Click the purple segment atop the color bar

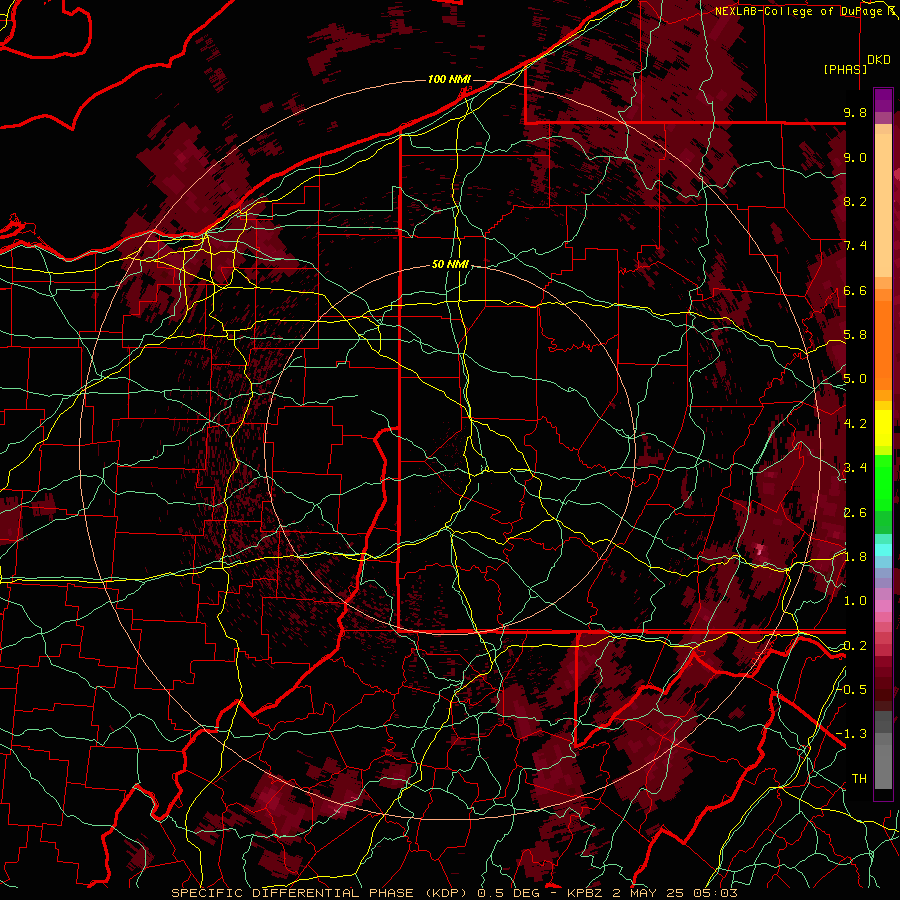[883, 100]
